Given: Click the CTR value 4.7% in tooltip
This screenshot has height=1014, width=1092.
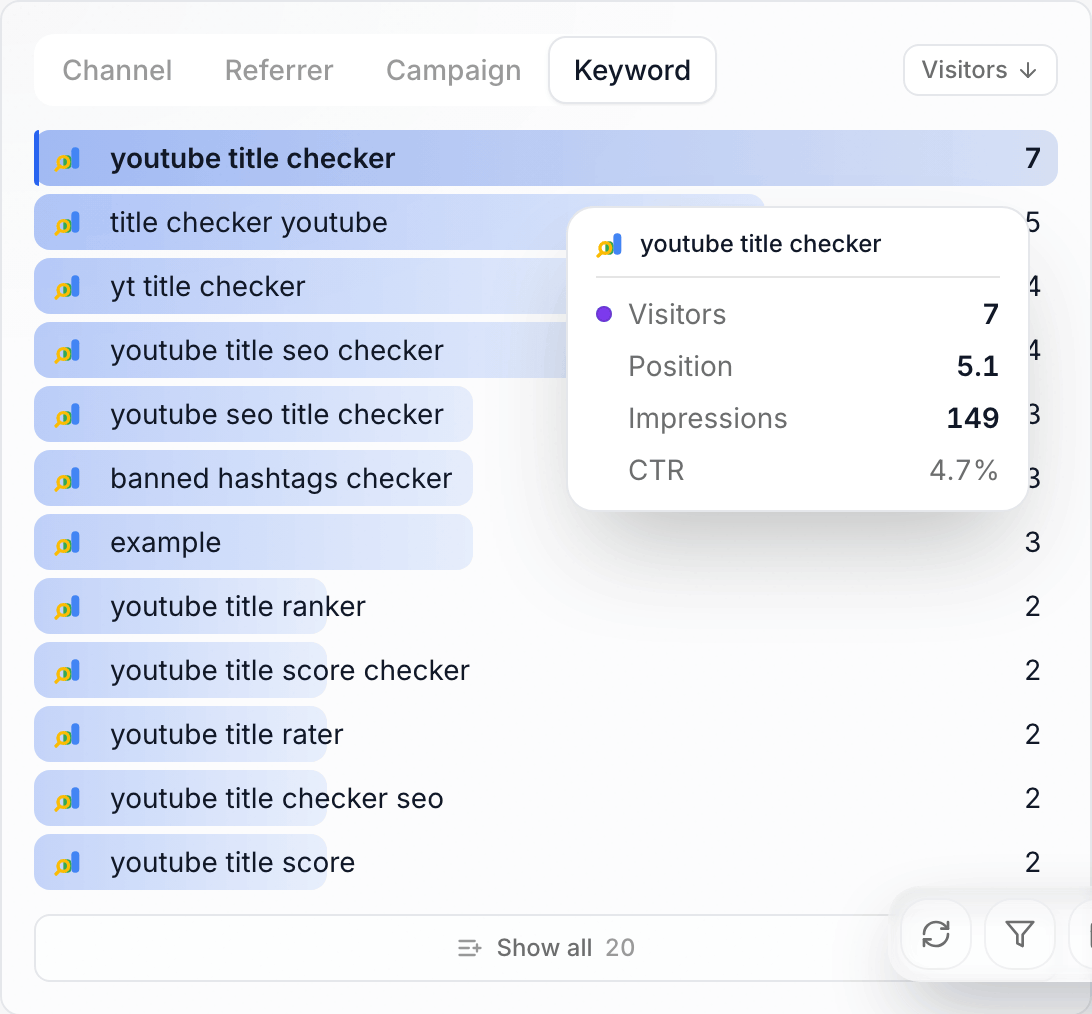Looking at the screenshot, I should [964, 470].
